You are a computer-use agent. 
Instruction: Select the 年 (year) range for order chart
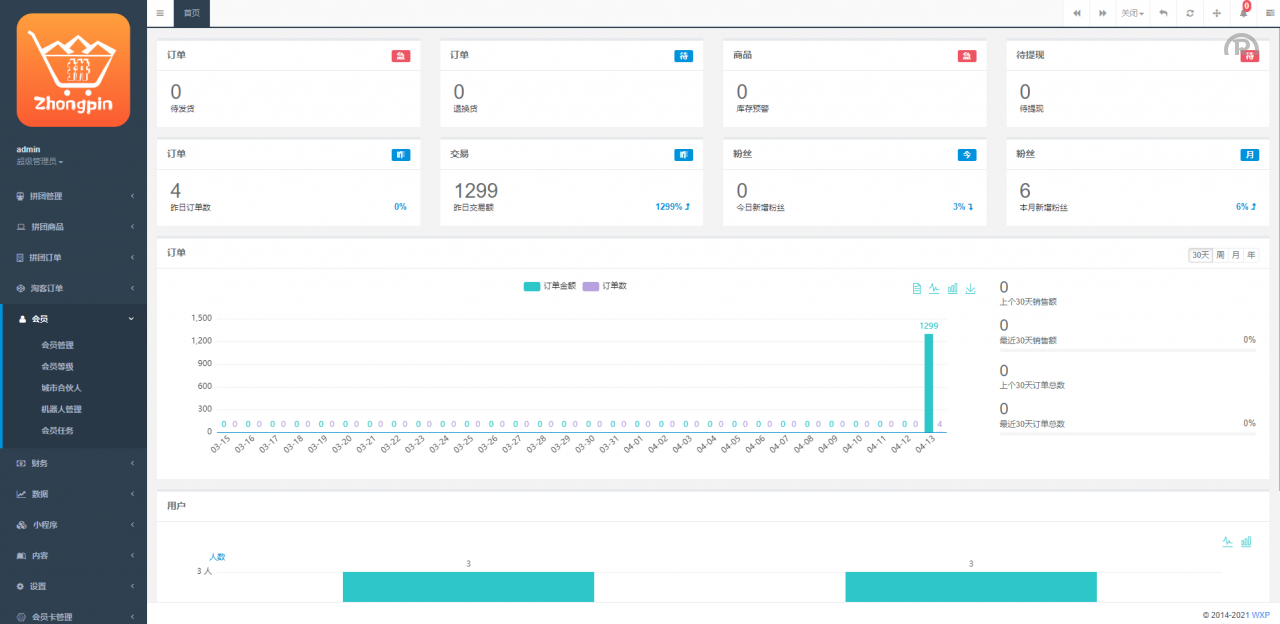(x=1251, y=255)
